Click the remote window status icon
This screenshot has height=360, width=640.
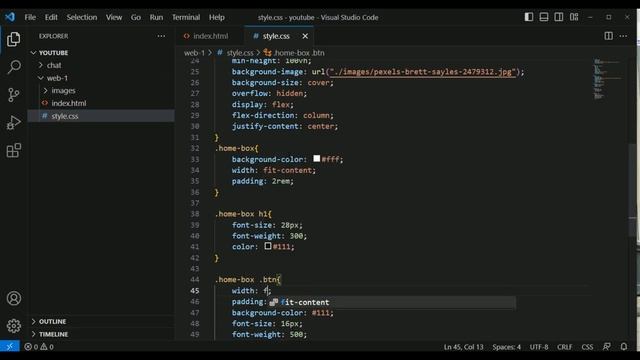click(x=9, y=347)
